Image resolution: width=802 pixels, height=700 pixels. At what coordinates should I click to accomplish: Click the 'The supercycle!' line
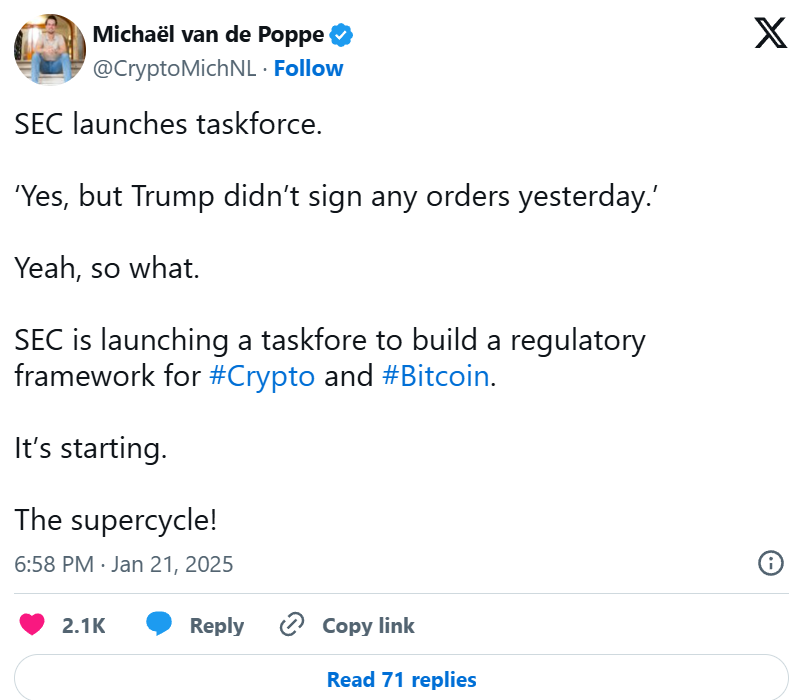tap(116, 521)
